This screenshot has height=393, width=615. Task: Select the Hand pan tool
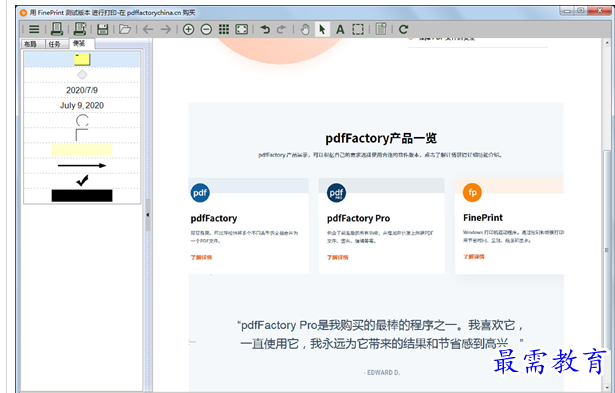(x=305, y=29)
